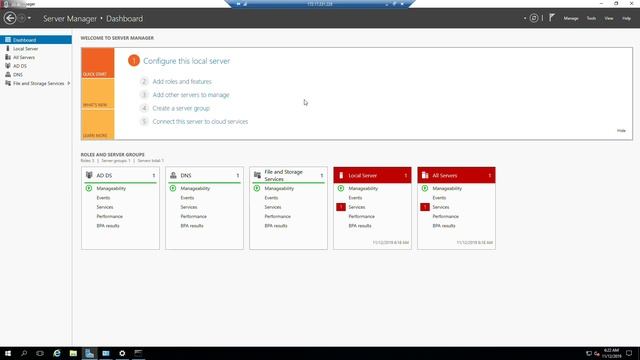Launch Internet Explorer from the taskbar
Image resolution: width=640 pixels, height=360 pixels.
57,353
